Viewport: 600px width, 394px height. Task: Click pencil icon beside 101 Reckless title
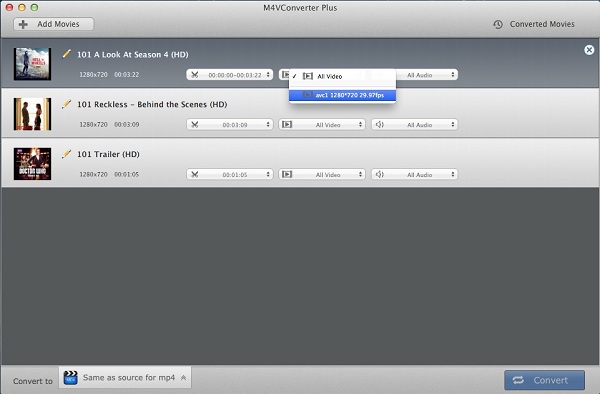point(67,104)
